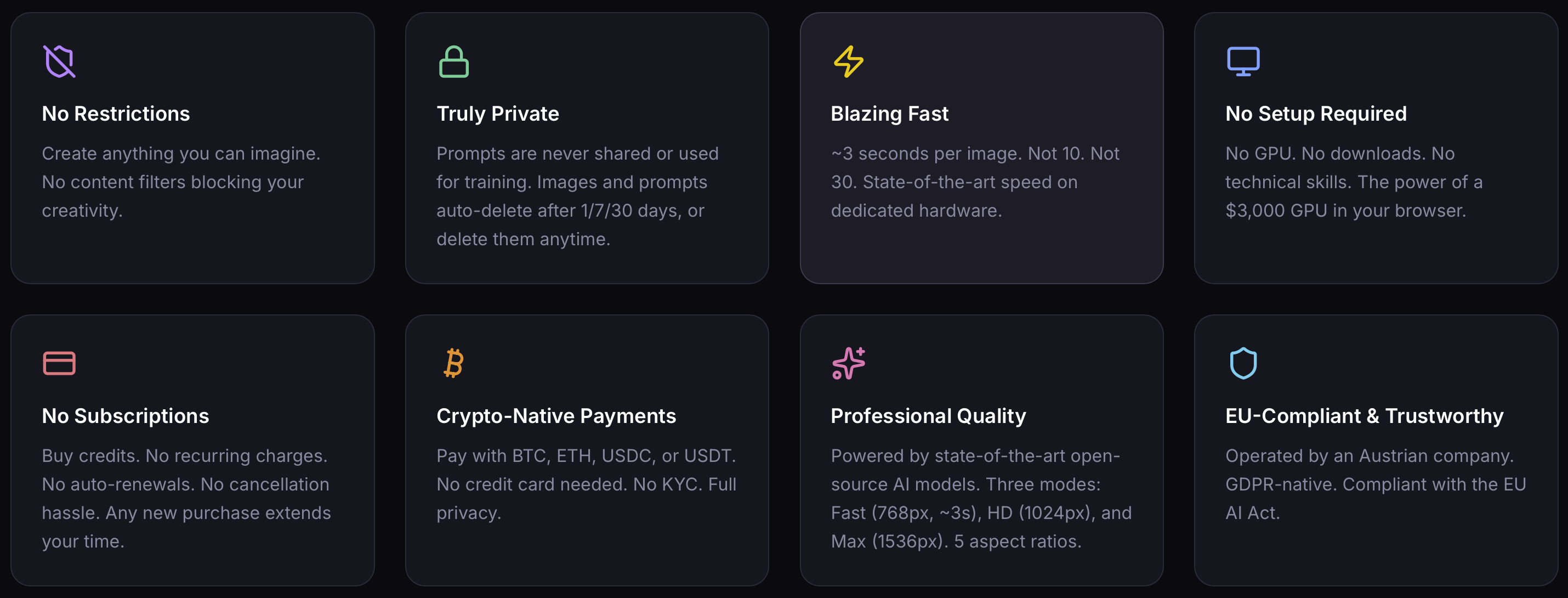
Task: Click the green padlock icon
Action: [453, 61]
